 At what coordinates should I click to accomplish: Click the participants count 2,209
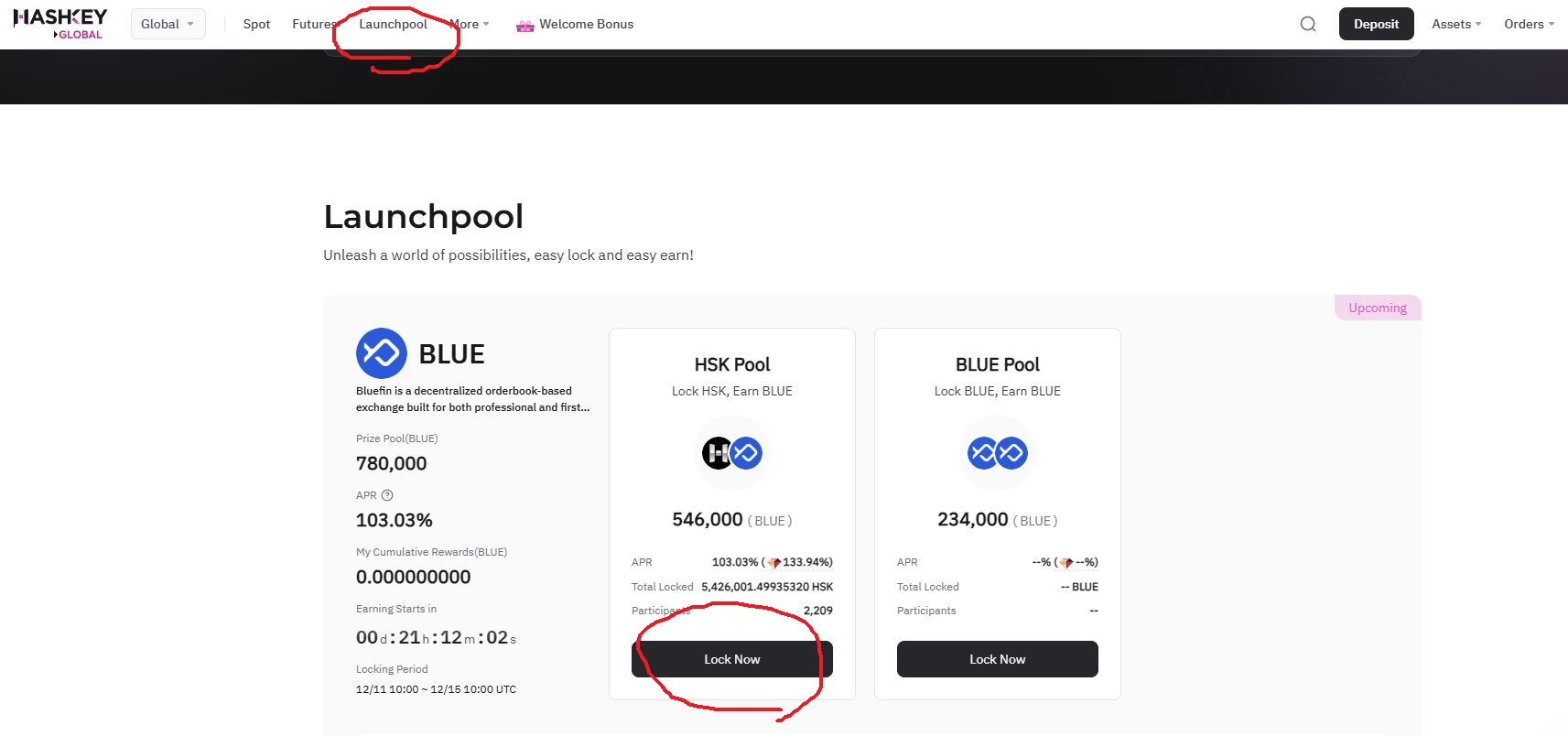(x=818, y=611)
